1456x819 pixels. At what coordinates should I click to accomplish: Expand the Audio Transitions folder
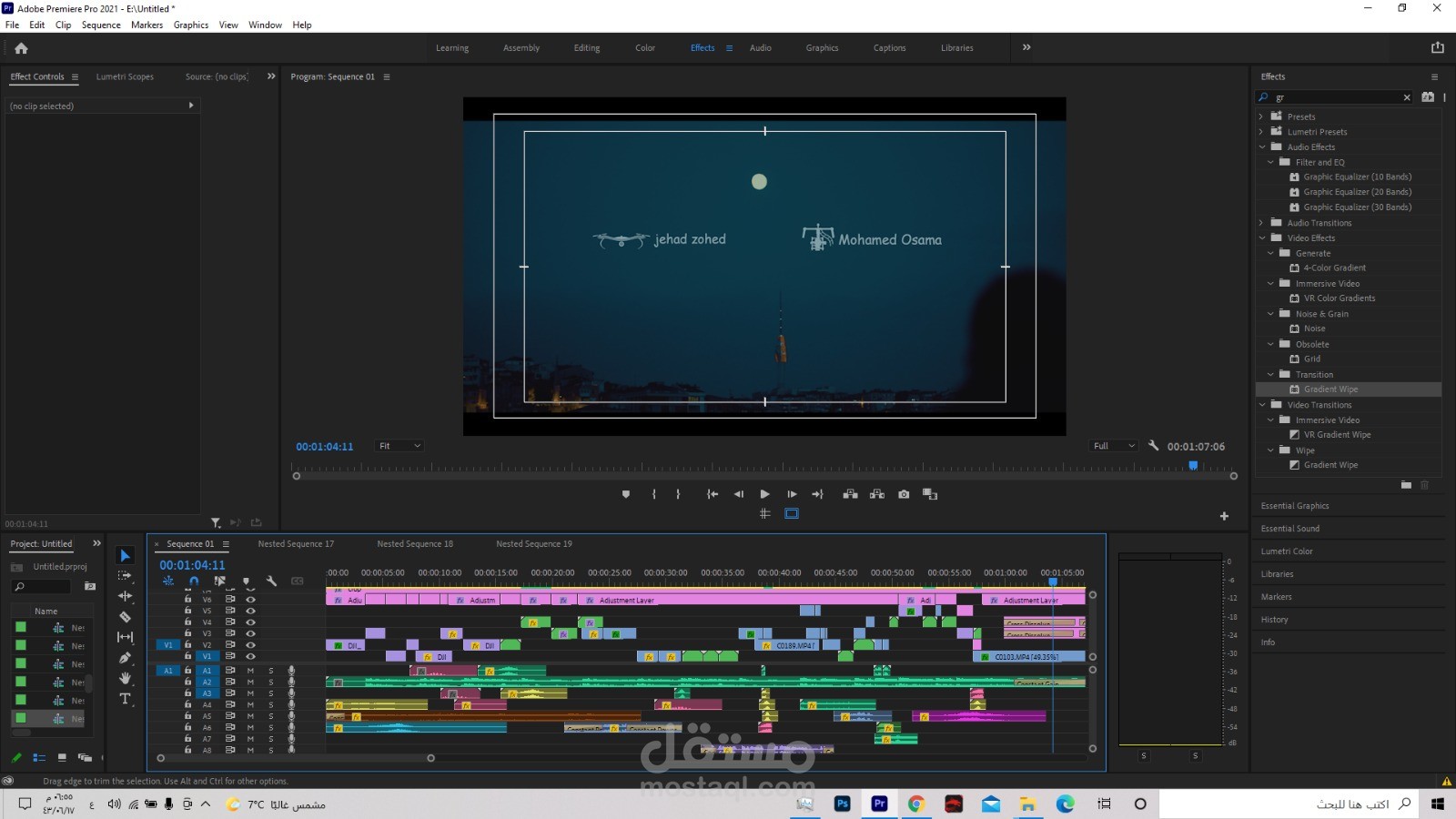(x=1262, y=223)
